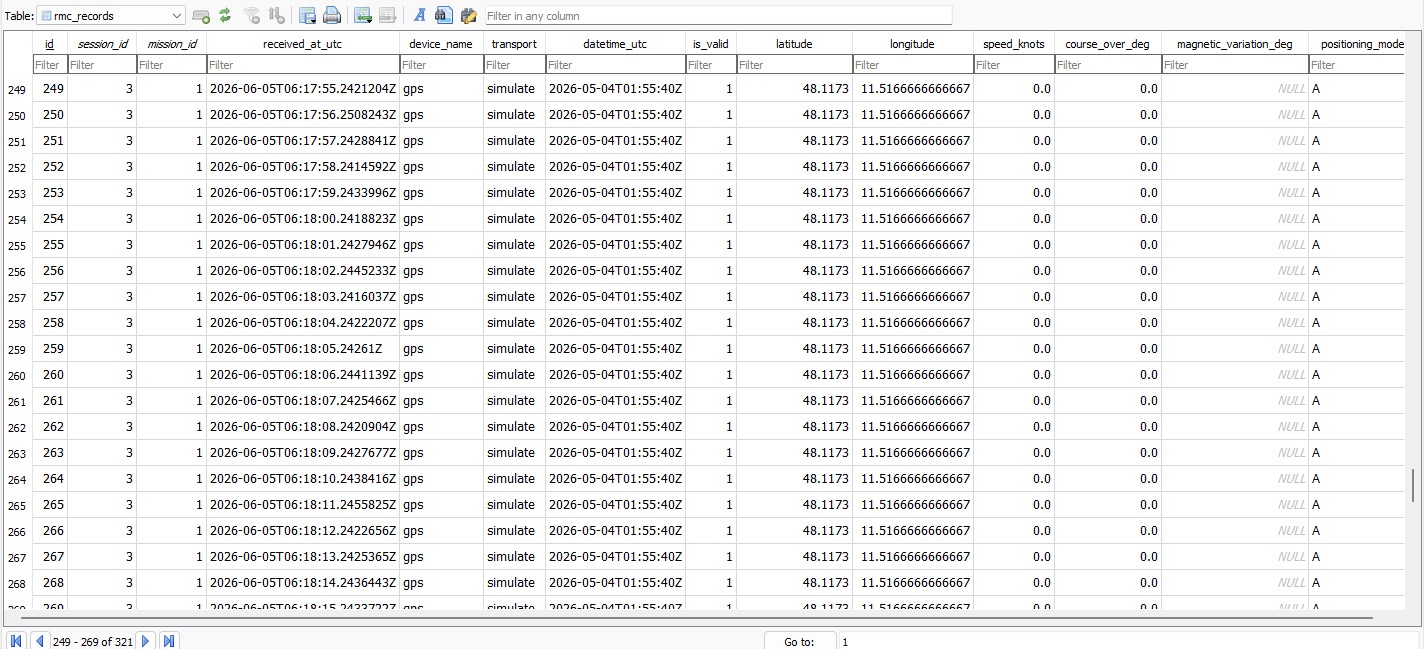The height and width of the screenshot is (649, 1424).
Task: Click the filter box under transport
Action: click(x=515, y=65)
